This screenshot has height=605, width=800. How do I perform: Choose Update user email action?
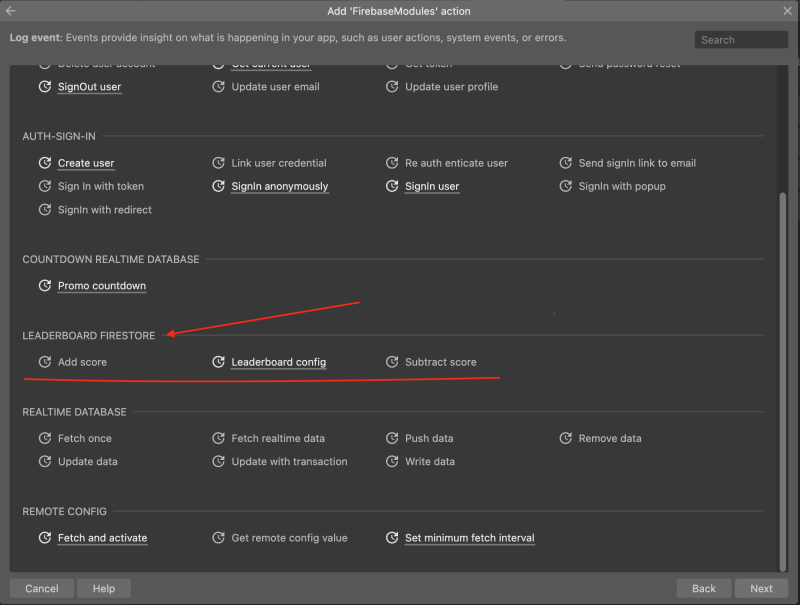276,87
